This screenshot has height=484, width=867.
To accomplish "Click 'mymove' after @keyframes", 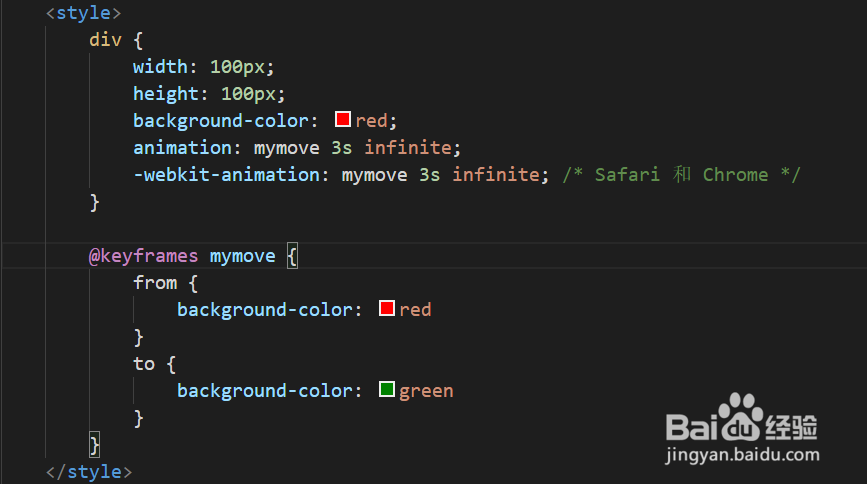I will coord(242,257).
